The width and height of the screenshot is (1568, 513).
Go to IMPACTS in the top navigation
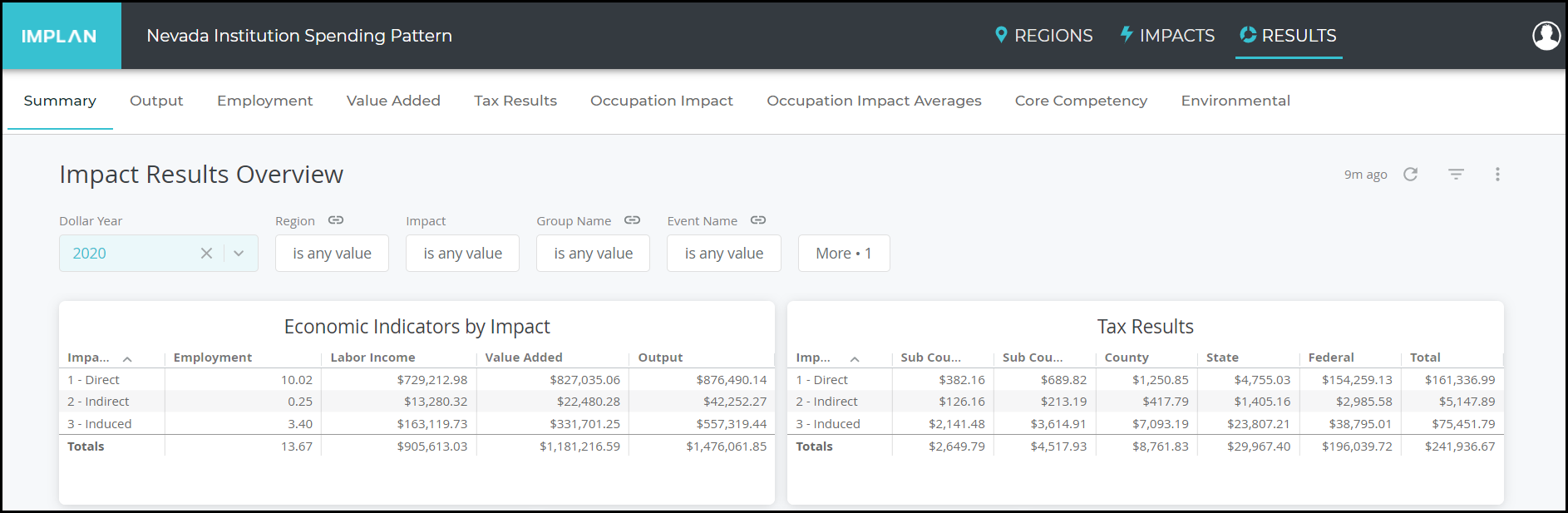coord(1167,36)
